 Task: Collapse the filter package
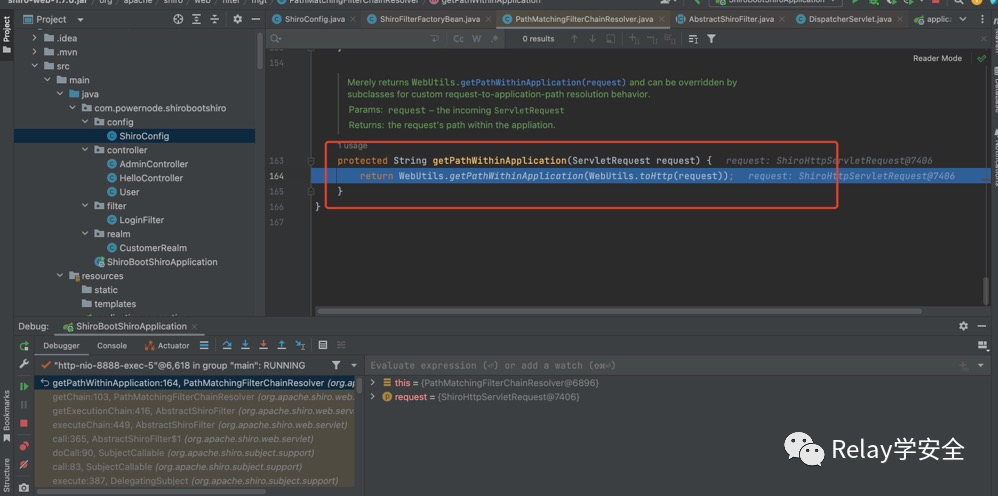click(x=85, y=206)
